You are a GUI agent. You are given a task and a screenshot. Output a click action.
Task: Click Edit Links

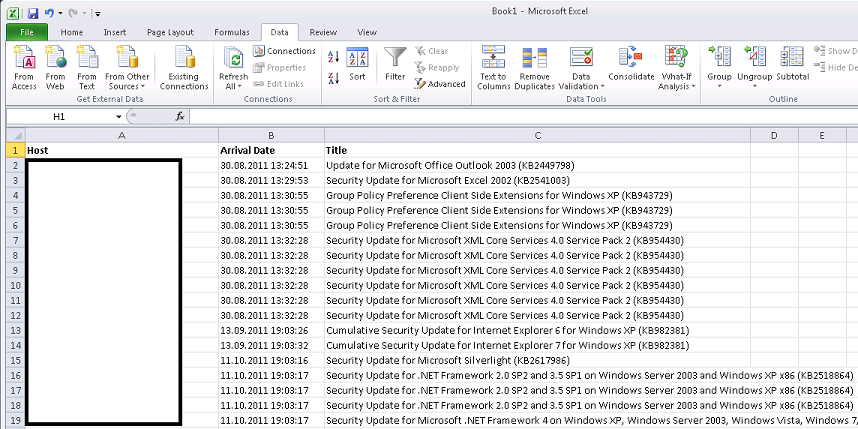(278, 84)
